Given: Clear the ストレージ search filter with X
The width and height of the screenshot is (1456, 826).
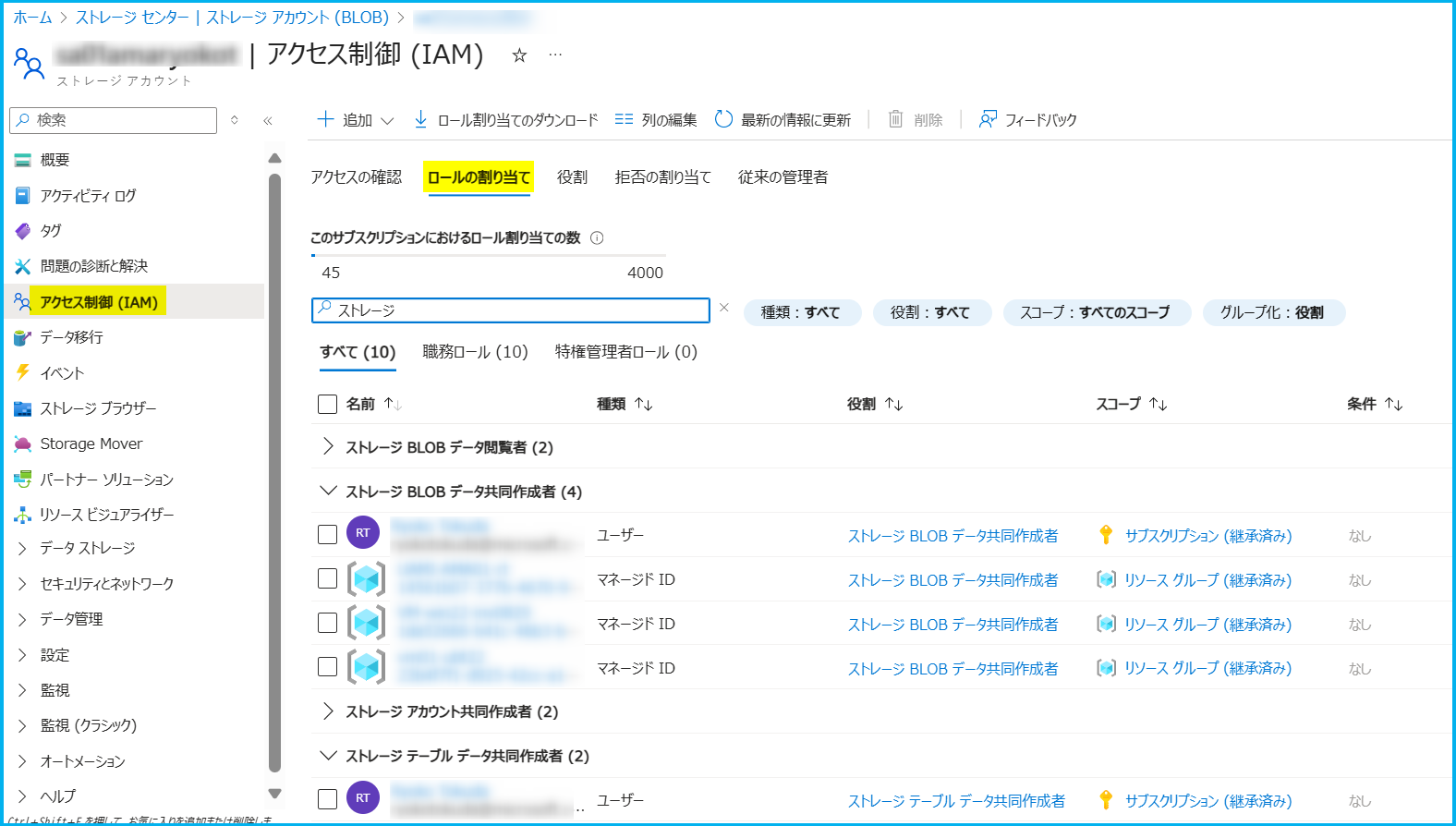Looking at the screenshot, I should pos(724,308).
